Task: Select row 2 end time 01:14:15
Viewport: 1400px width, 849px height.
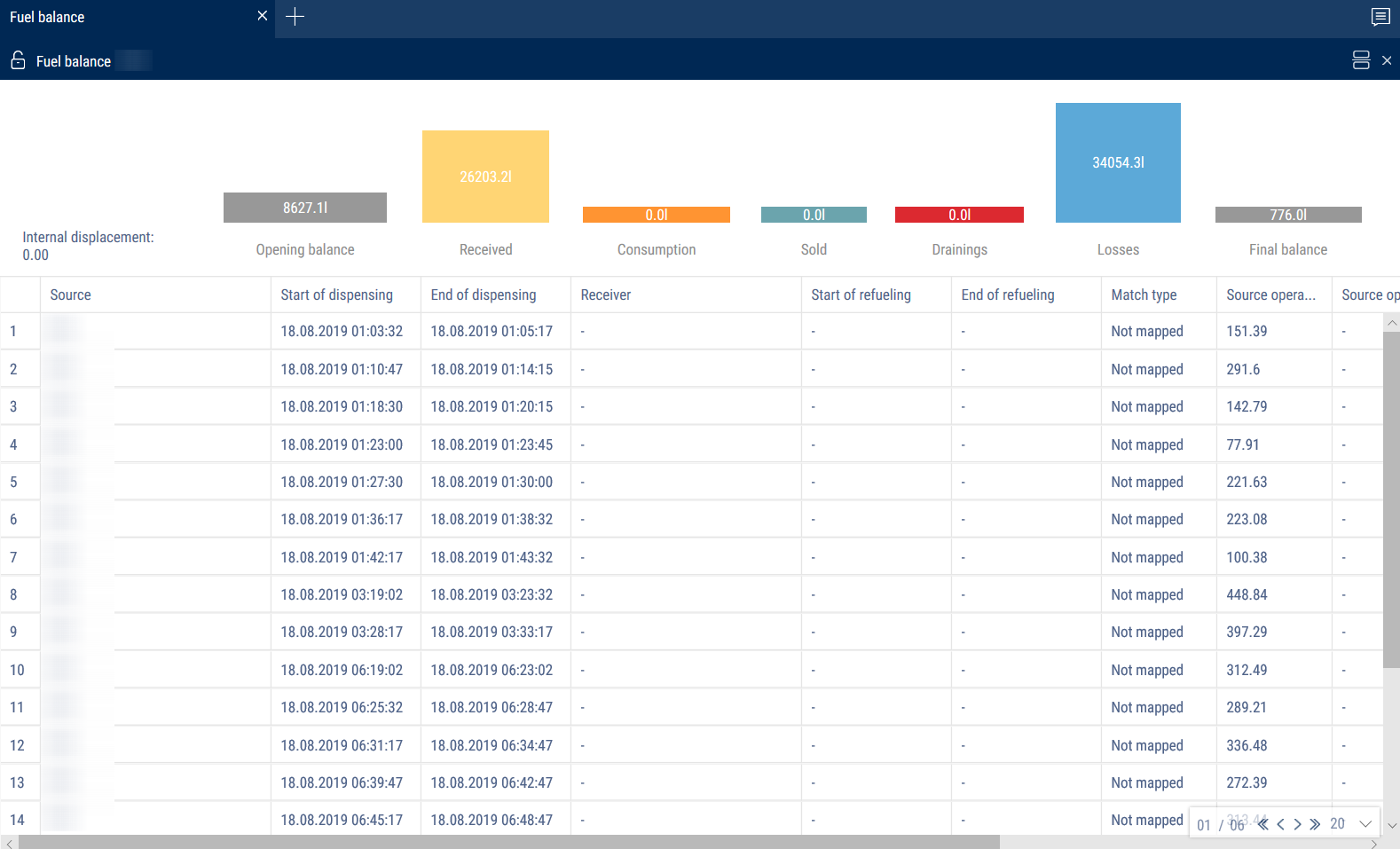Action: [492, 369]
